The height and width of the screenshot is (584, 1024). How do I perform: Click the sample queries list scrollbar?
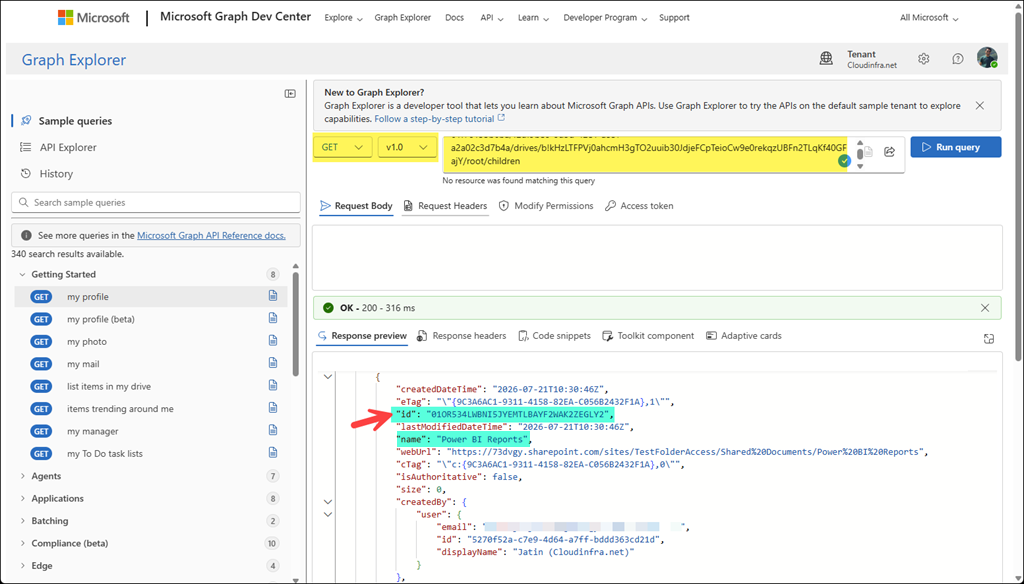point(295,324)
